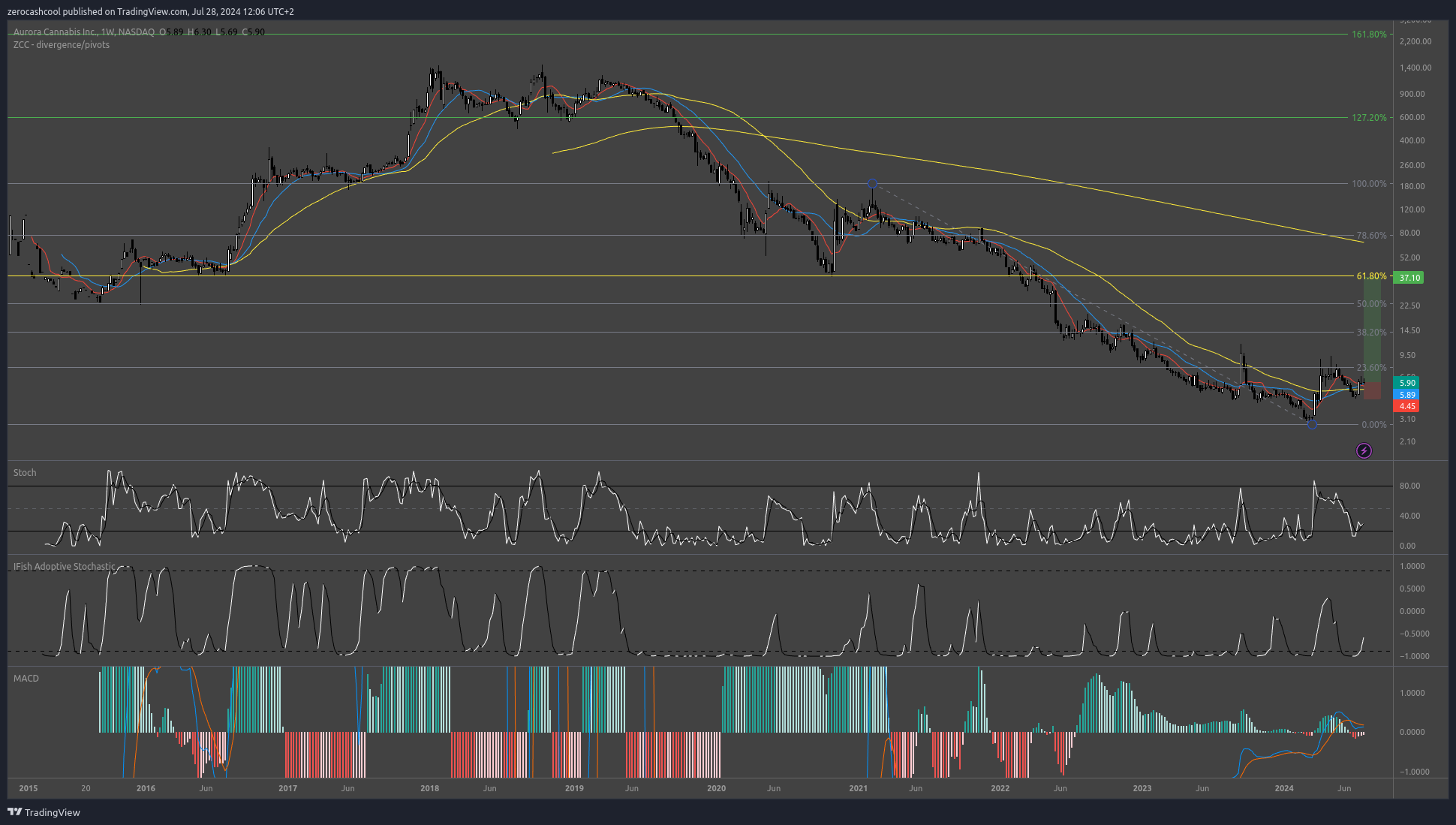Viewport: 1456px width, 825px height.
Task: Select the upper blue pivot circle near 100.00%
Action: pyautogui.click(x=872, y=183)
